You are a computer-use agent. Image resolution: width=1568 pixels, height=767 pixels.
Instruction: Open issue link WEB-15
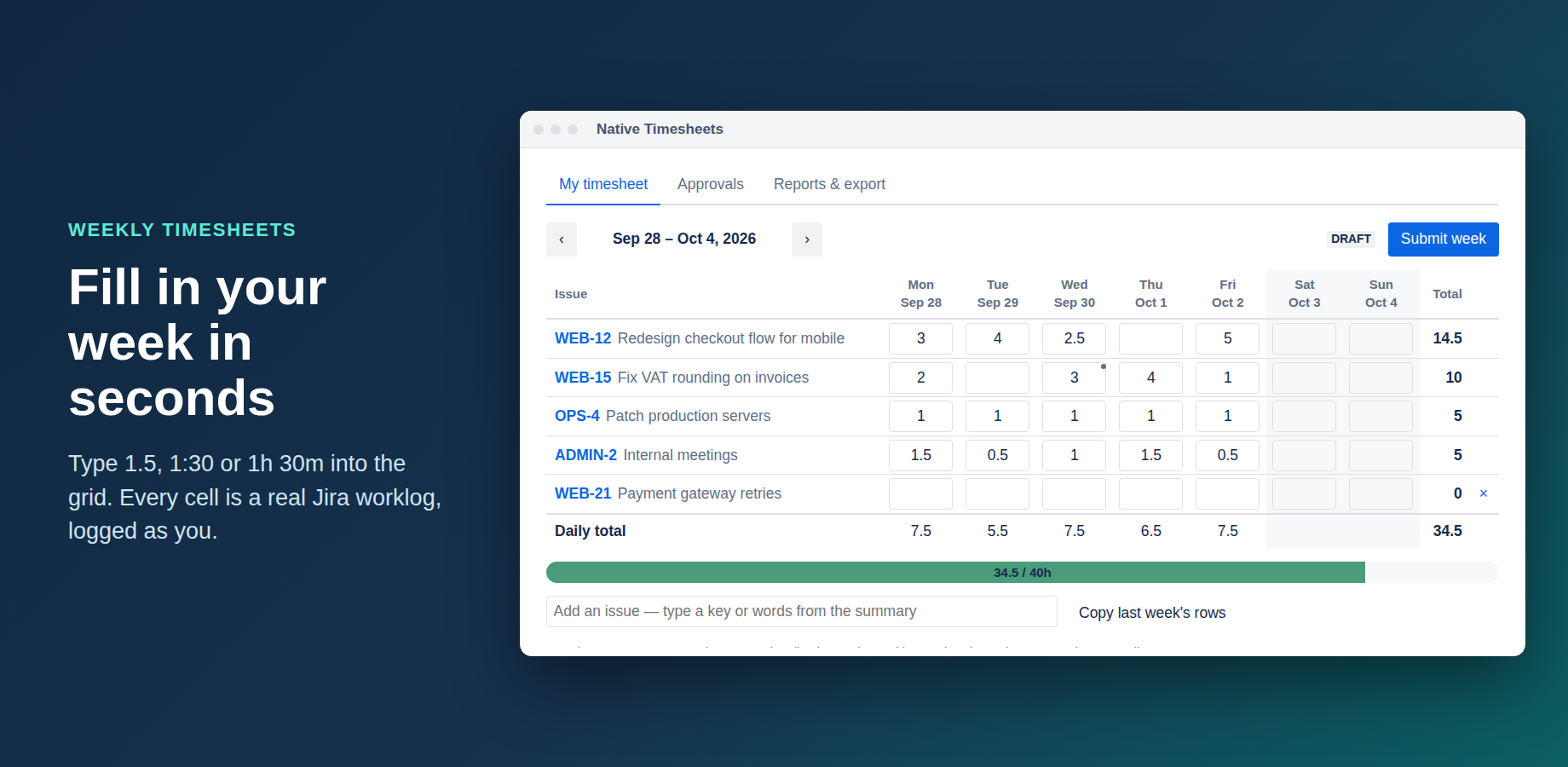[x=583, y=378]
